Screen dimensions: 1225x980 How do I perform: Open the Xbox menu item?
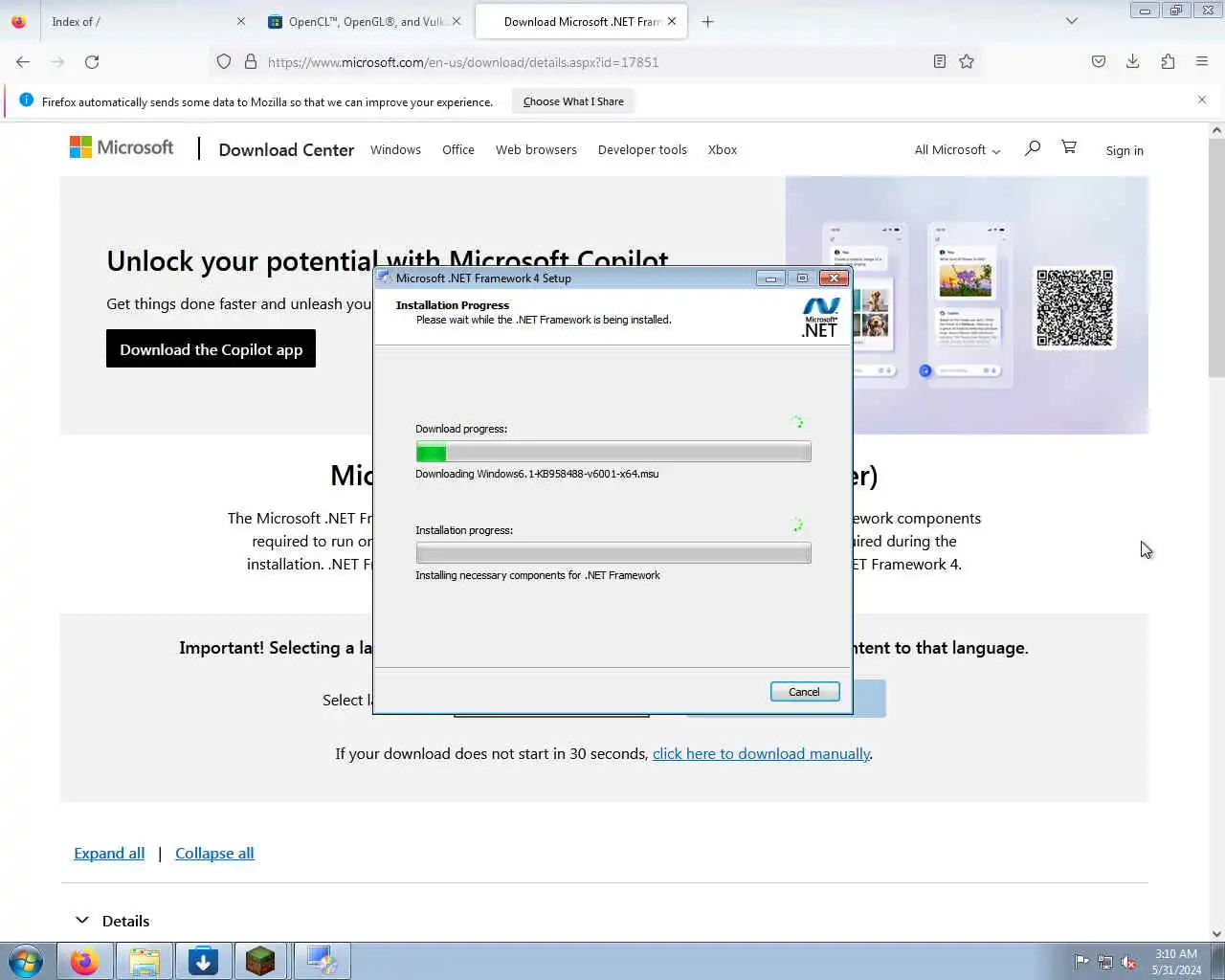(x=723, y=150)
